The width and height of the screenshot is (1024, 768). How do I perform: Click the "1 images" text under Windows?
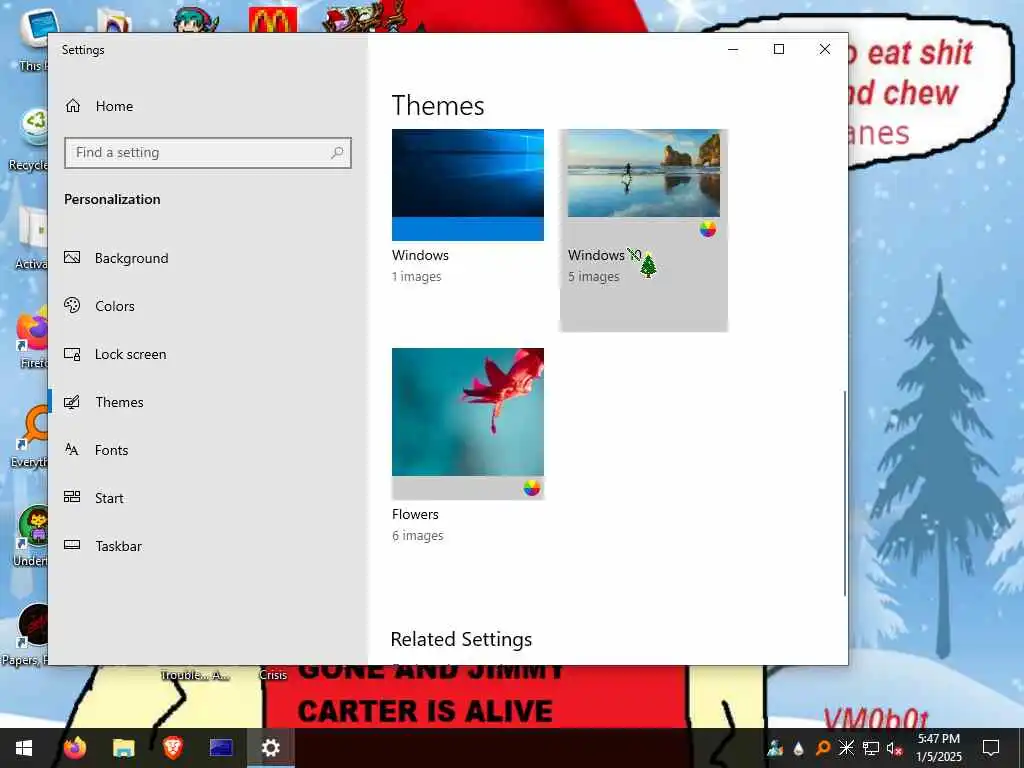(x=417, y=276)
